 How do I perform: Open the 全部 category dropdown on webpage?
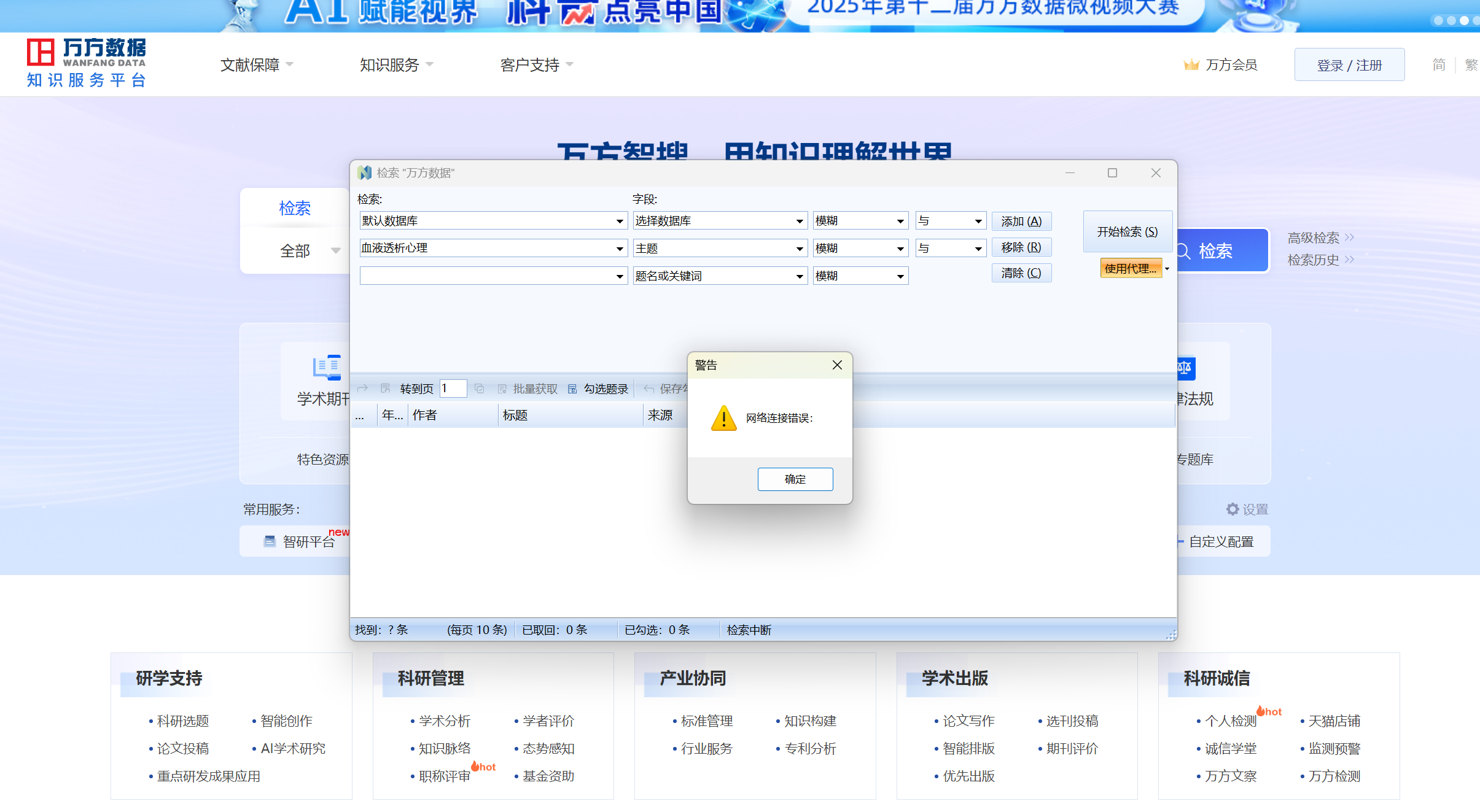click(x=310, y=250)
